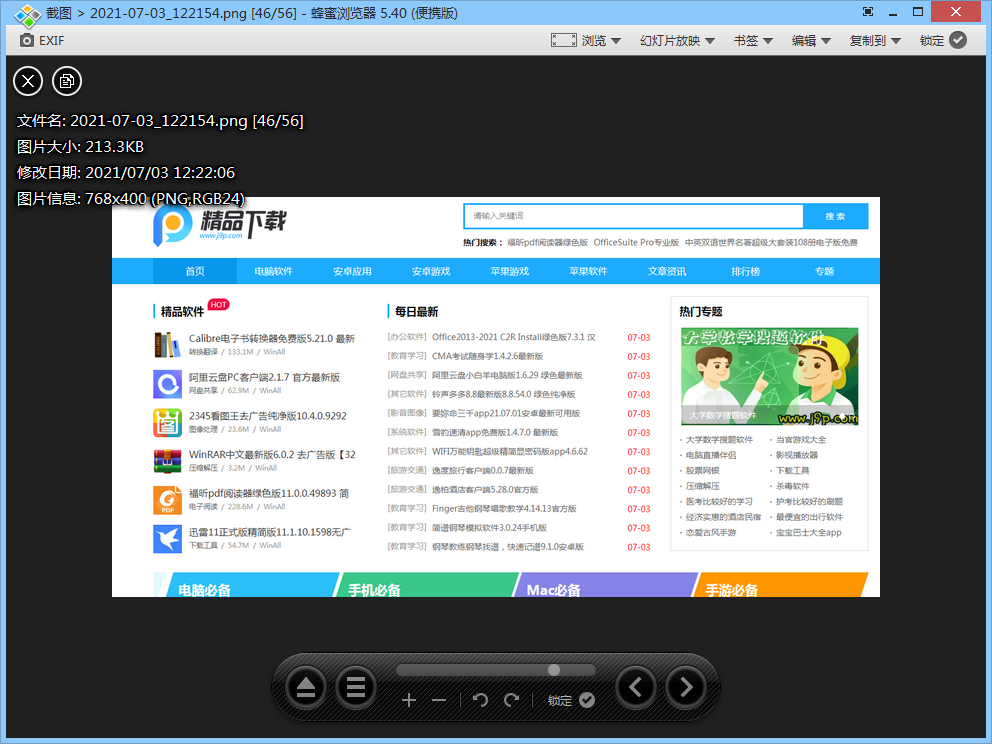The image size is (992, 744).
Task: Expand the 幻灯片放映 slideshow menu
Action: (677, 40)
